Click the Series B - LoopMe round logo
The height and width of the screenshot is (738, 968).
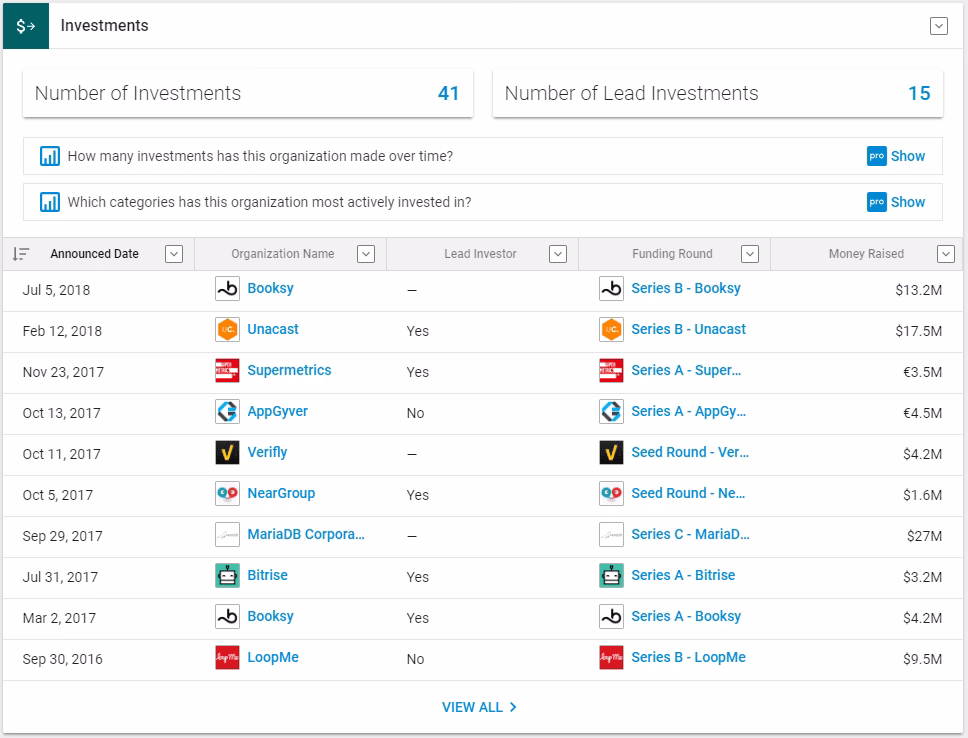611,658
